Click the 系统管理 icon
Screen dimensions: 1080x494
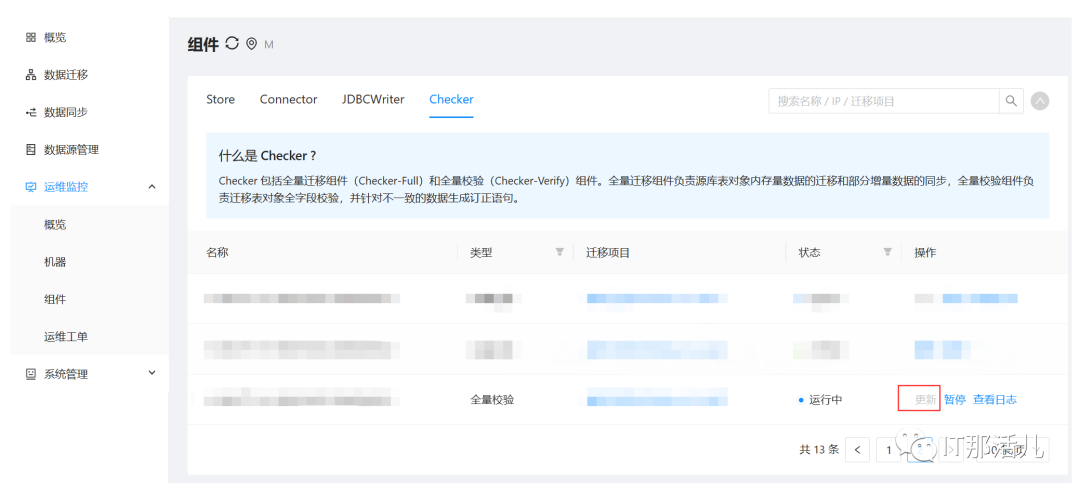click(30, 373)
